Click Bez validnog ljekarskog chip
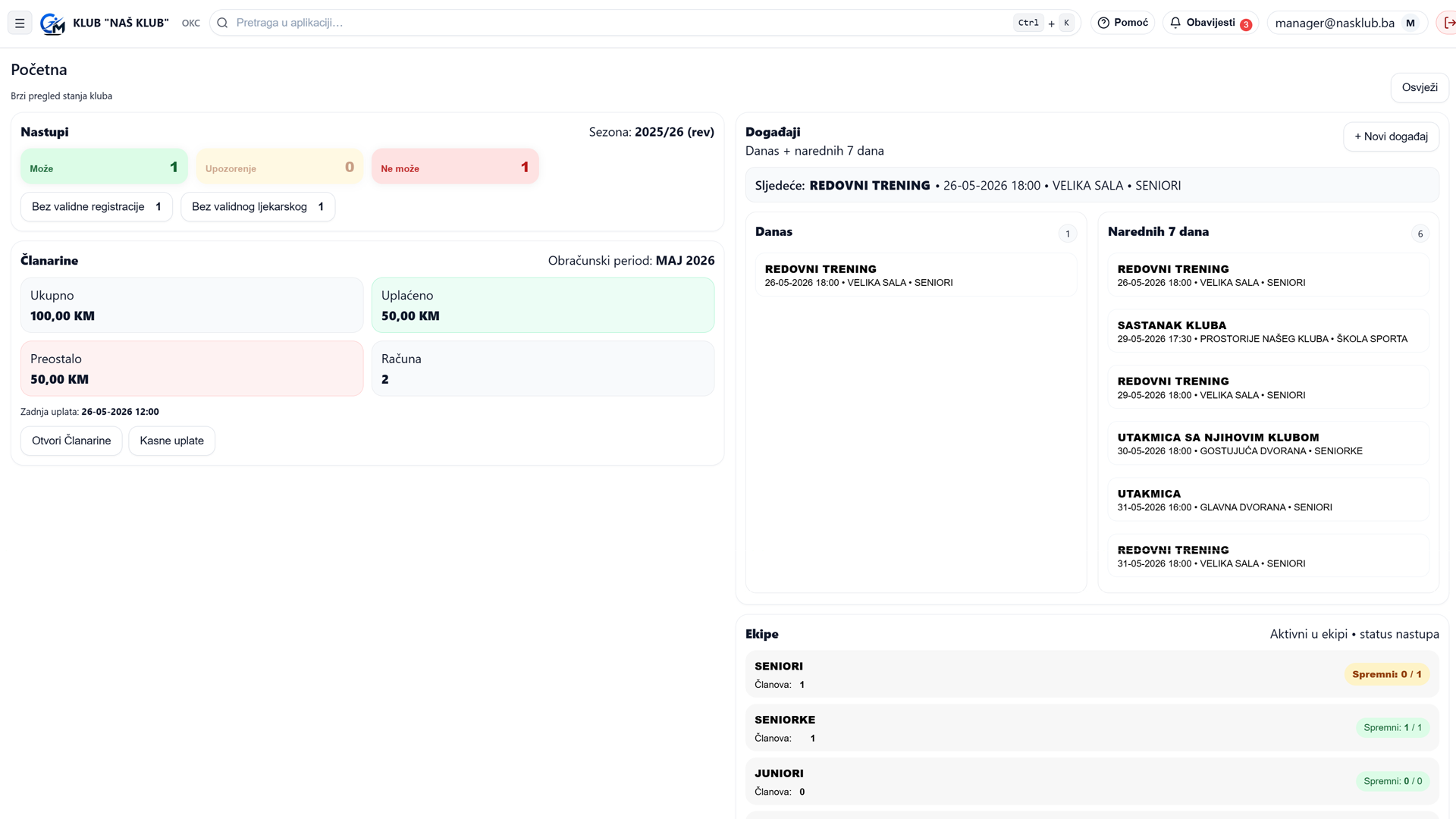The width and height of the screenshot is (1456, 819). point(258,207)
